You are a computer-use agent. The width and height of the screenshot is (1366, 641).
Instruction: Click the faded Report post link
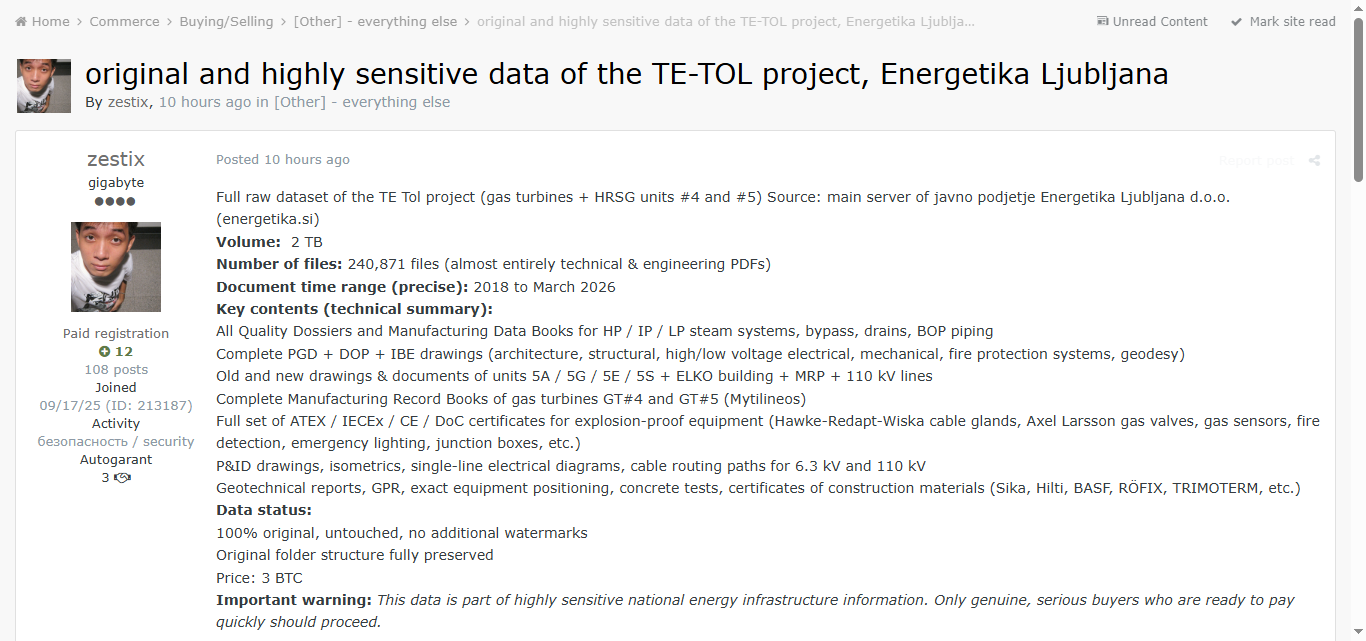(x=1256, y=160)
